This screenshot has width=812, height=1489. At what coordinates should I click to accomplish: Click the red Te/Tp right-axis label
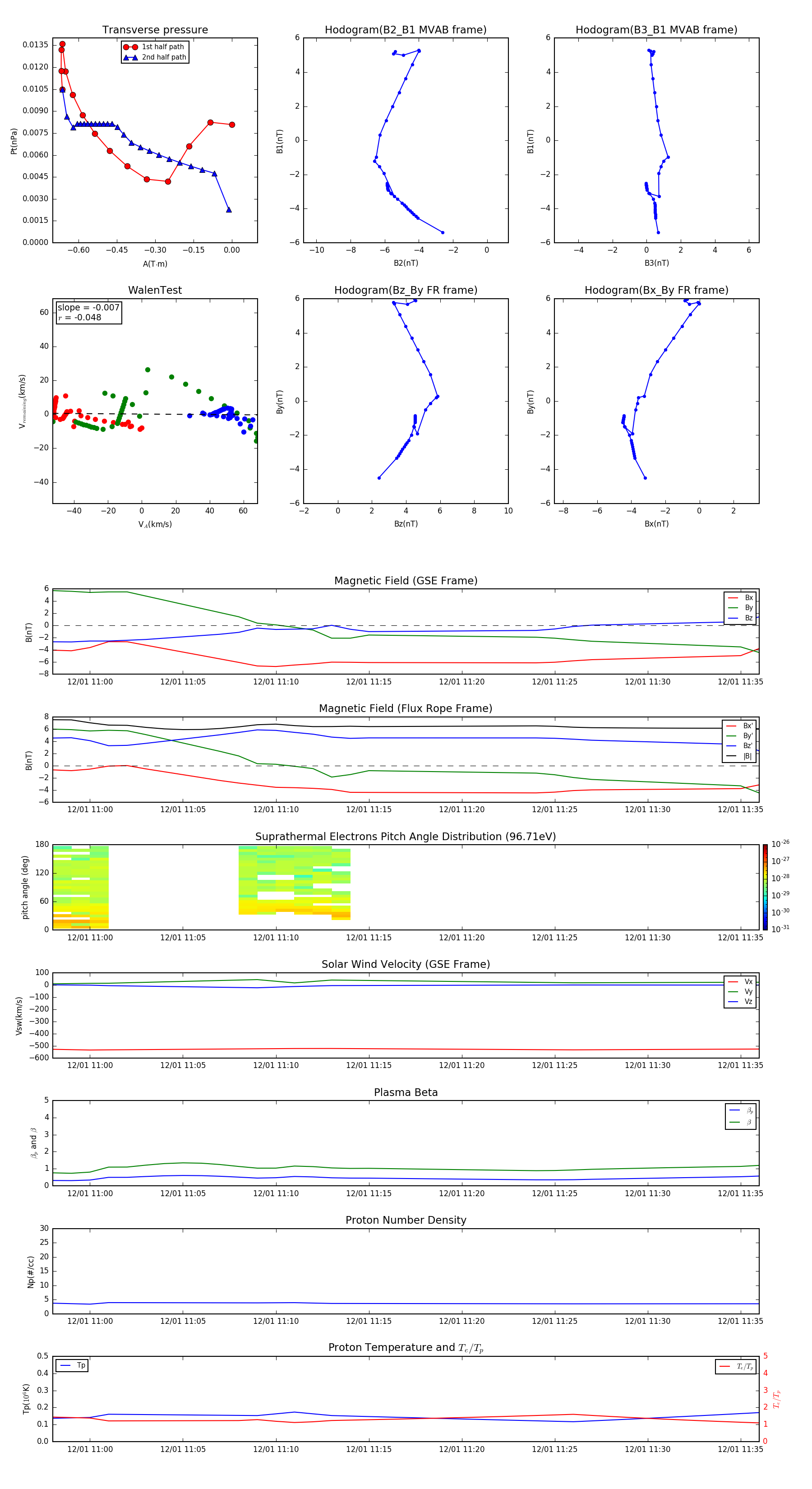pyautogui.click(x=777, y=1399)
